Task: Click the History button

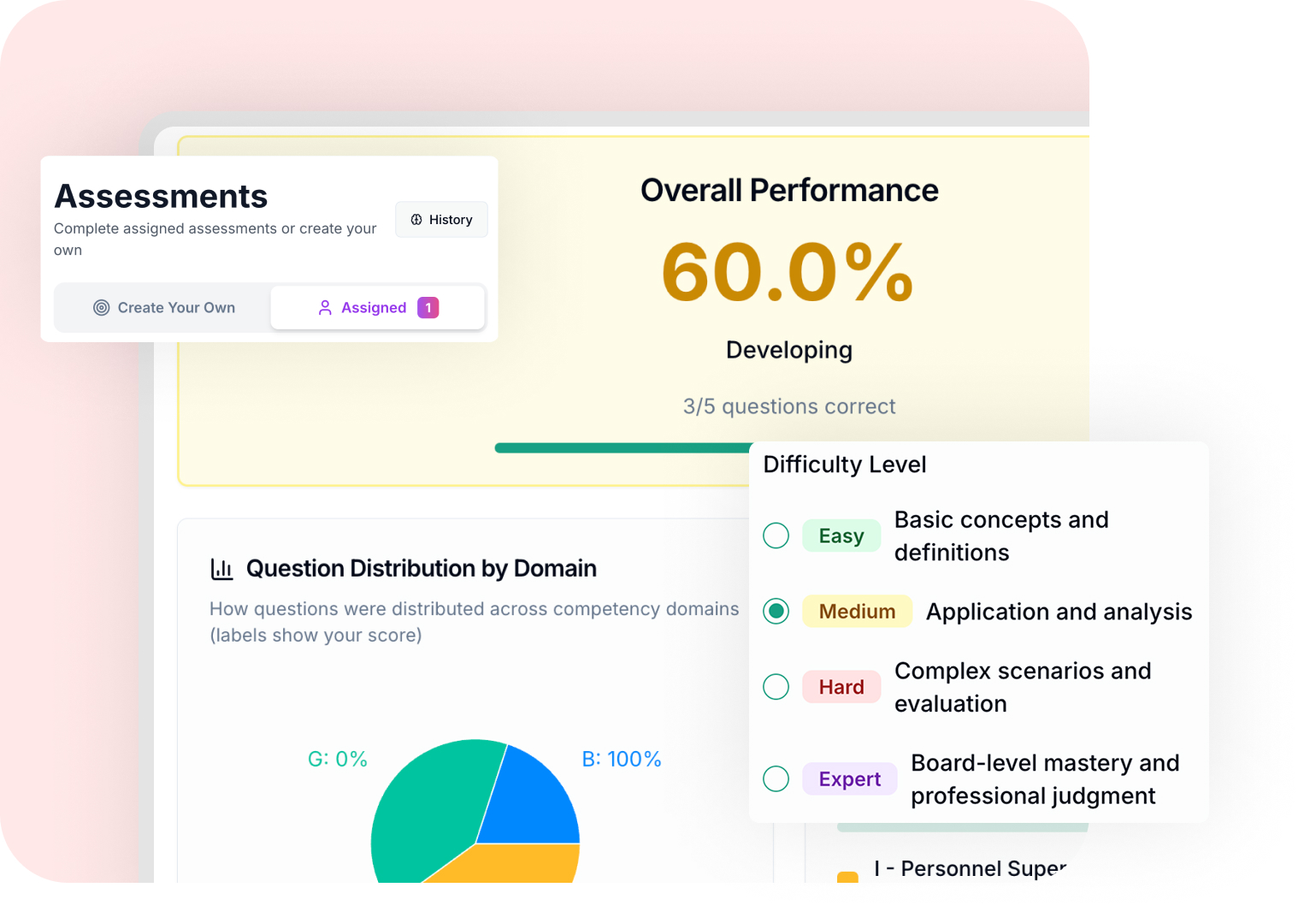Action: (x=441, y=219)
